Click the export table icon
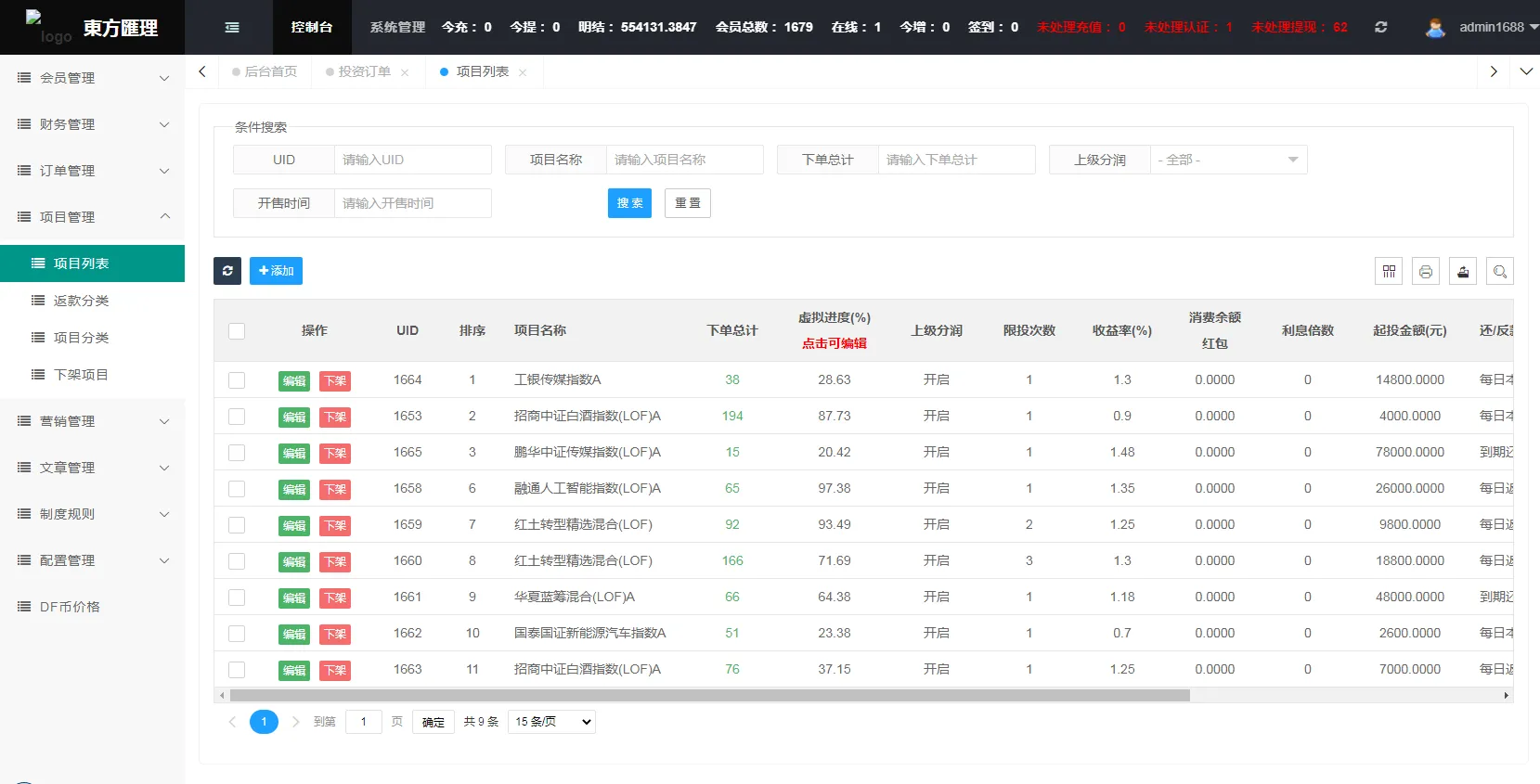Image resolution: width=1540 pixels, height=784 pixels. [1463, 272]
